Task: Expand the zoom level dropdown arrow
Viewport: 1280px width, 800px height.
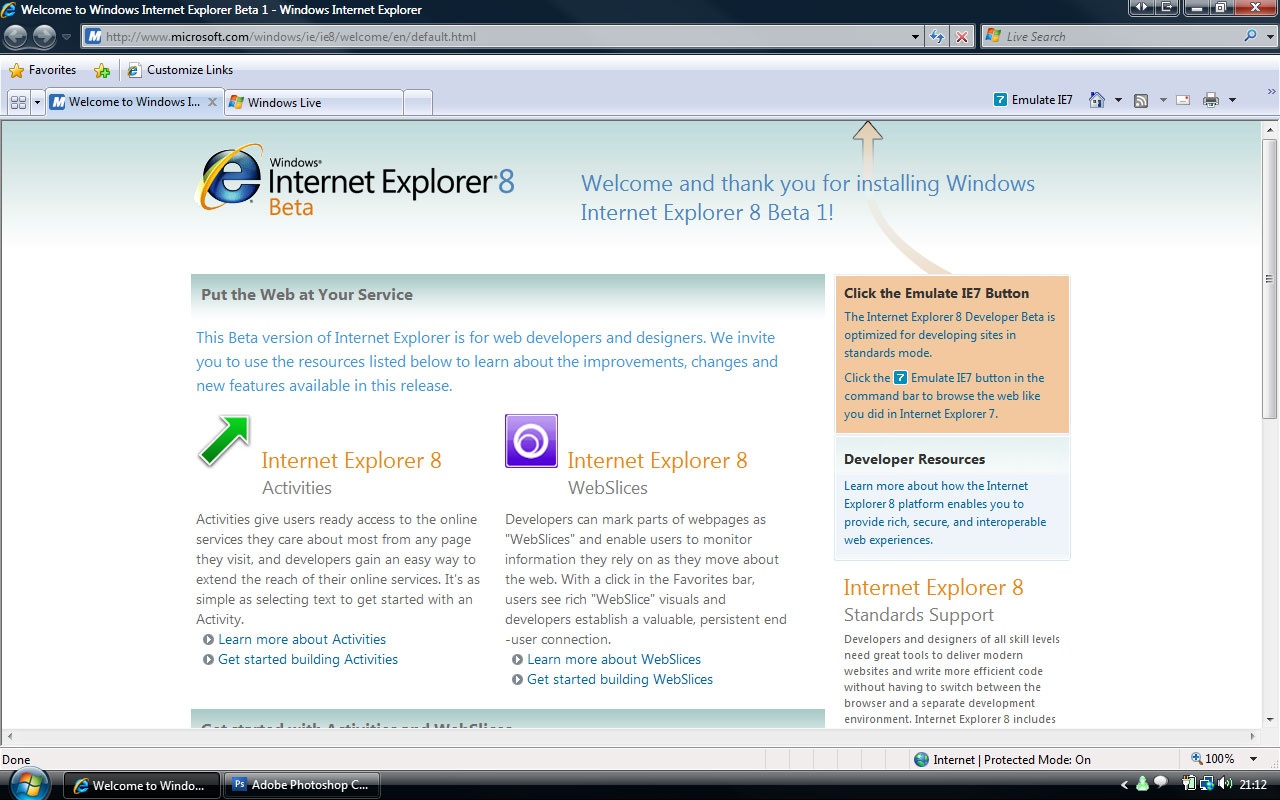Action: coord(1254,760)
